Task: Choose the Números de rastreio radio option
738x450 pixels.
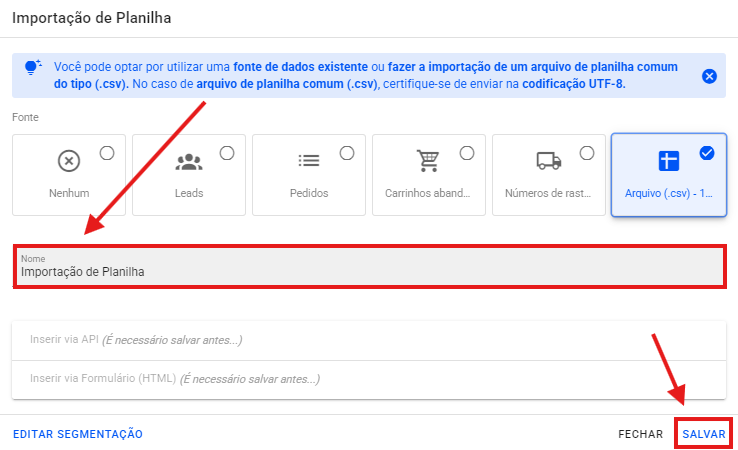Action: coord(587,153)
